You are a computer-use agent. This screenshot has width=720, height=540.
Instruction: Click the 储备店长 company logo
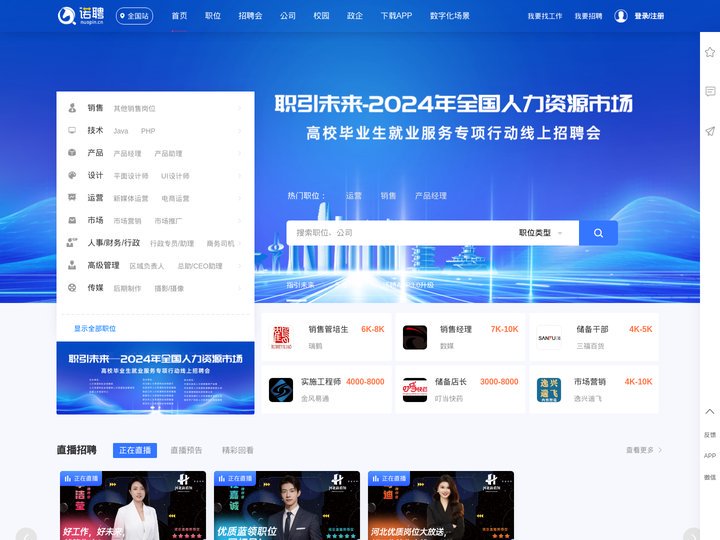(x=415, y=390)
